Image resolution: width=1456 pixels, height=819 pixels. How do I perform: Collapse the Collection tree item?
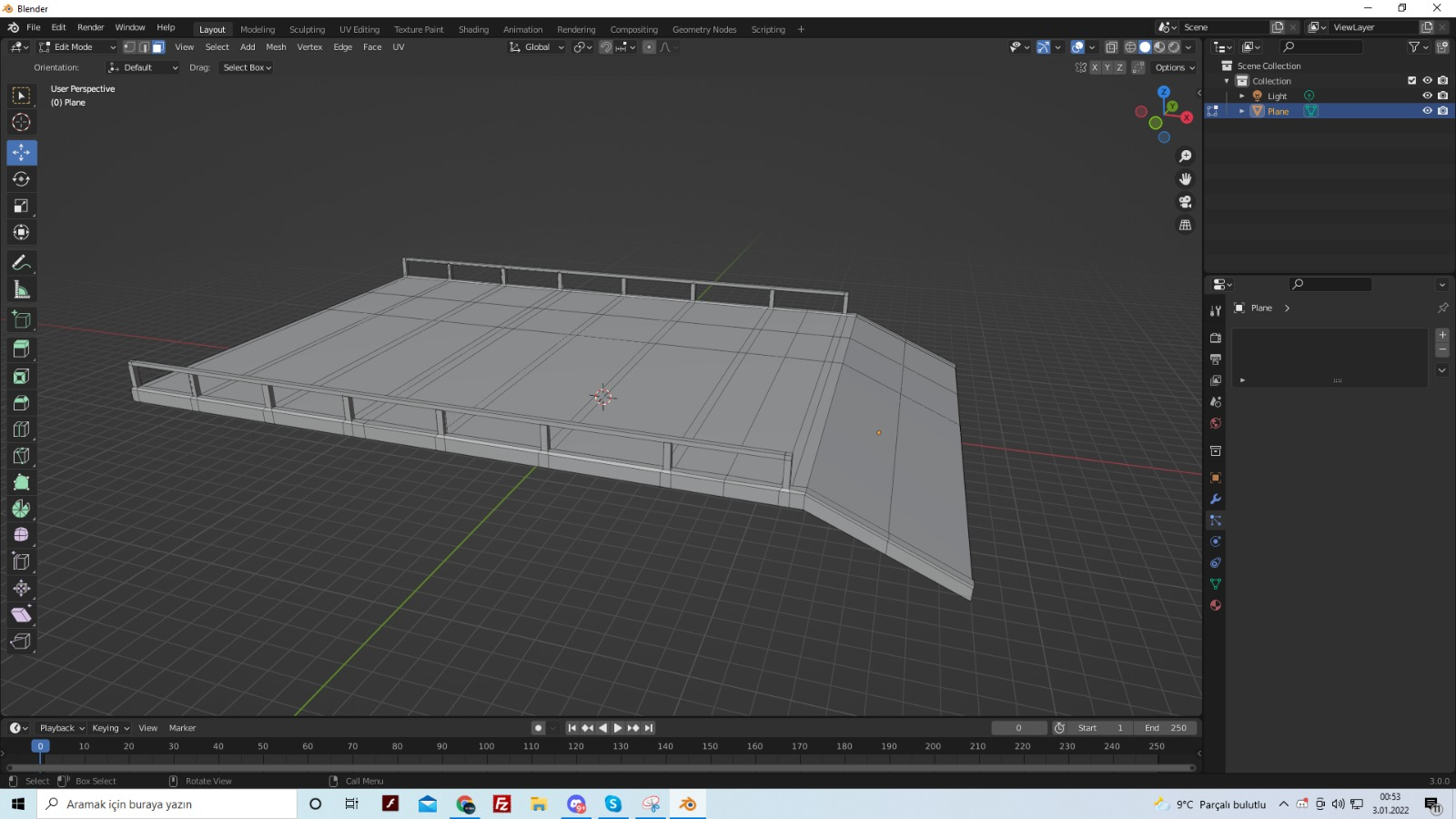[1227, 81]
